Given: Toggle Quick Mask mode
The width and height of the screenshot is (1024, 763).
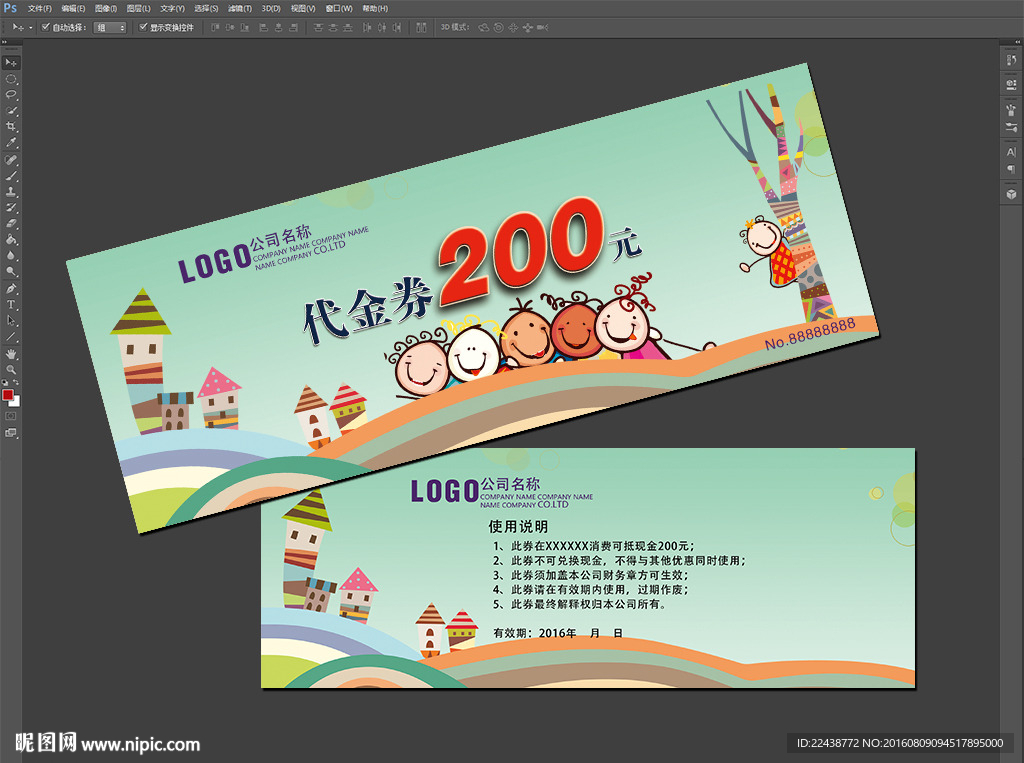Looking at the screenshot, I should (x=11, y=416).
